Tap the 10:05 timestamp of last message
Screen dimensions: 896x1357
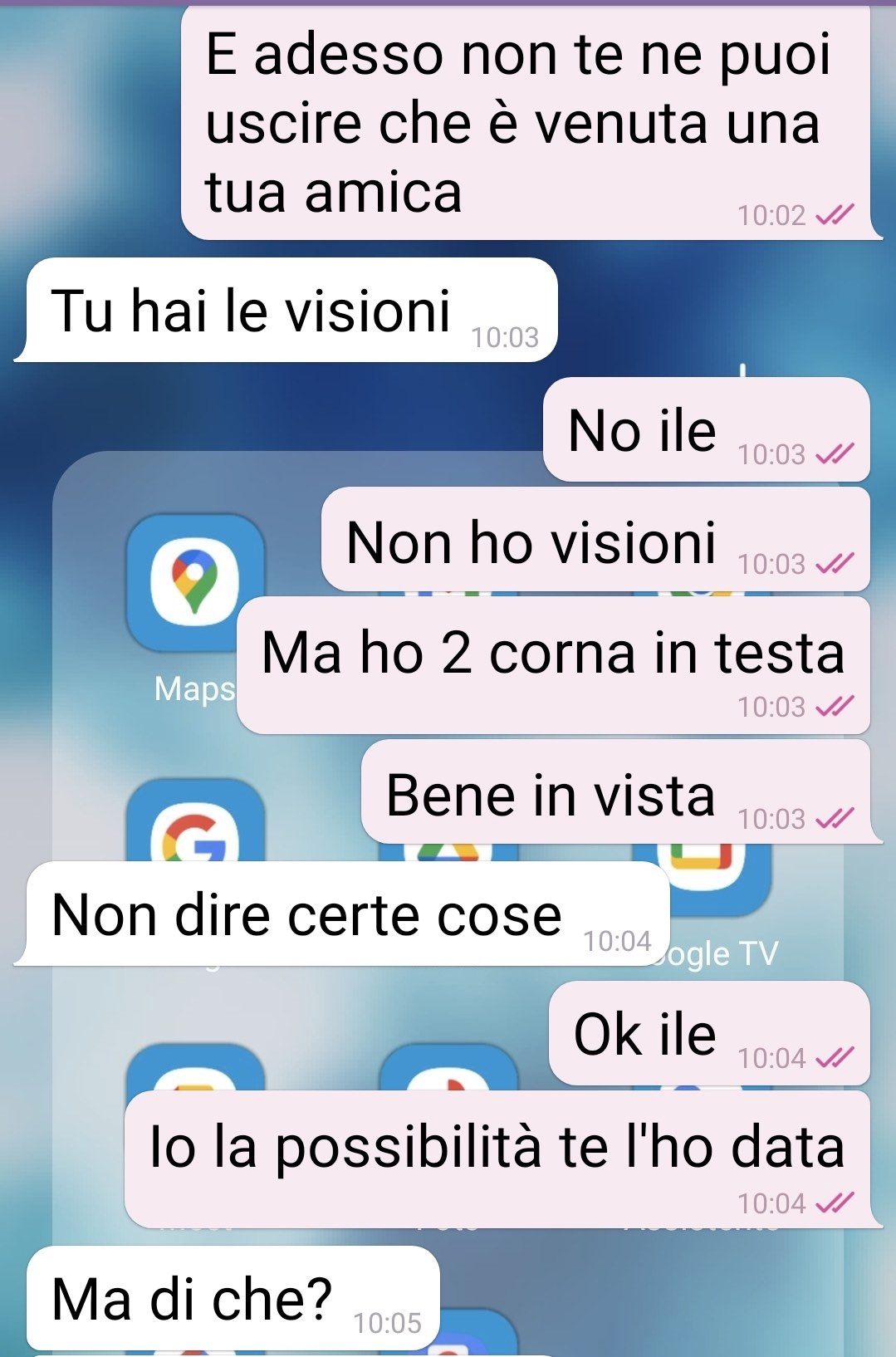387,1323
